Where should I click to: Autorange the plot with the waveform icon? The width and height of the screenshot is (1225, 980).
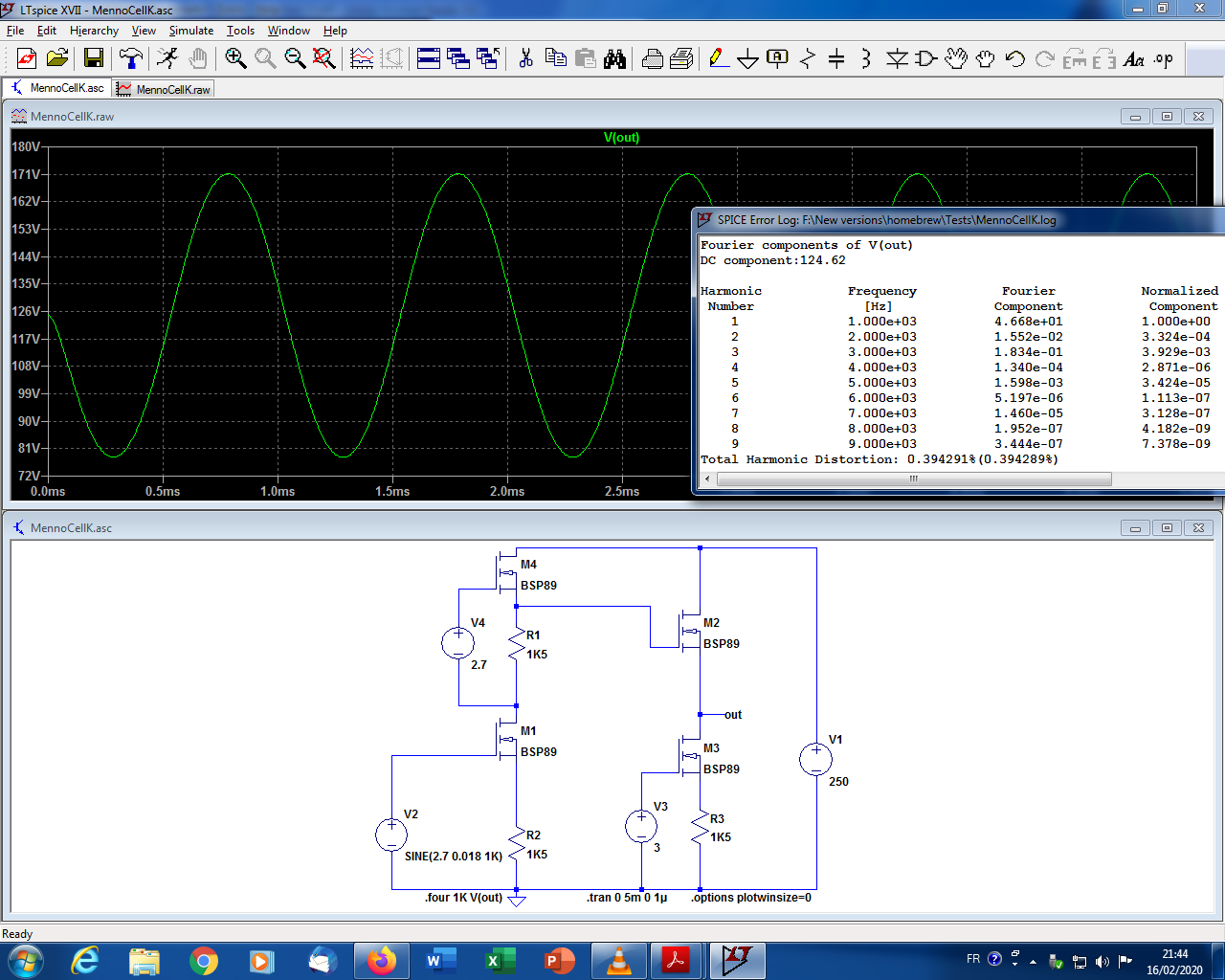tap(362, 58)
